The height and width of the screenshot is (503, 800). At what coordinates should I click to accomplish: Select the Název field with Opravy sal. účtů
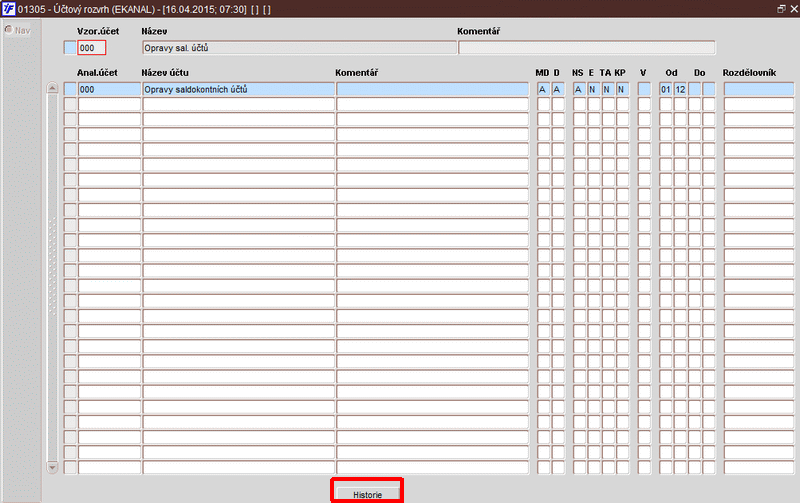click(x=299, y=48)
